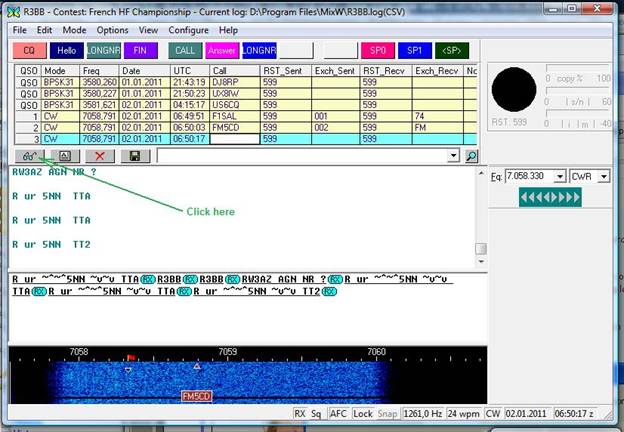The image size is (624, 432).
Task: Click the binoculars search icon in log toolbar
Action: click(30, 156)
